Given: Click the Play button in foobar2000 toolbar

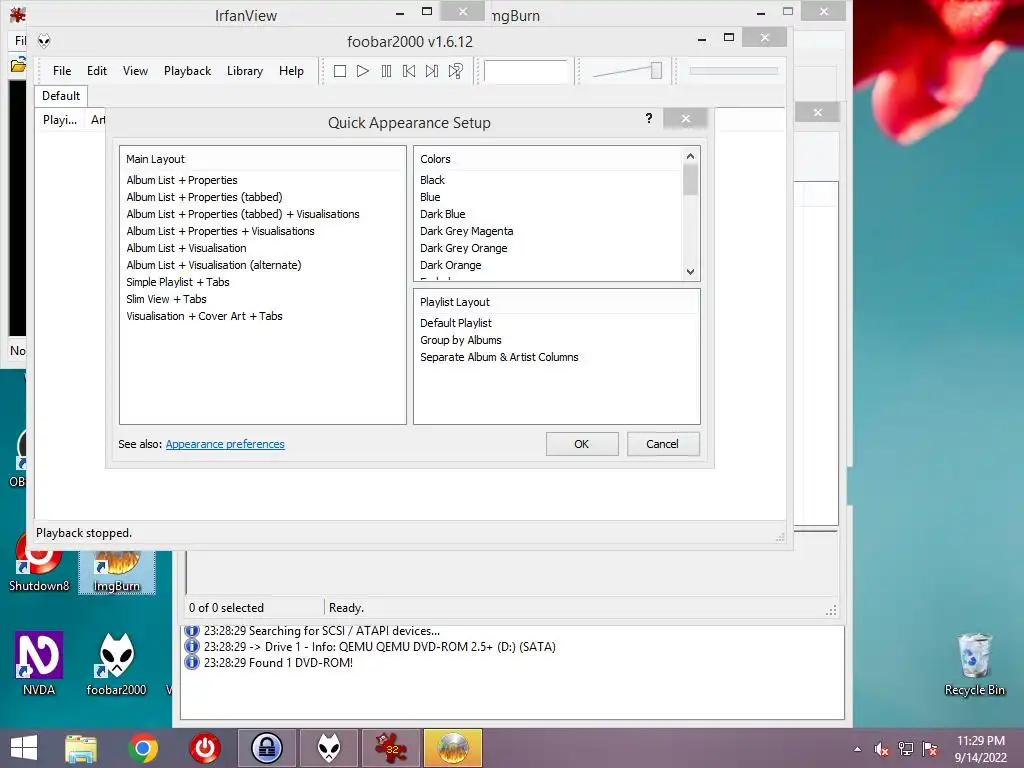Looking at the screenshot, I should coord(363,71).
